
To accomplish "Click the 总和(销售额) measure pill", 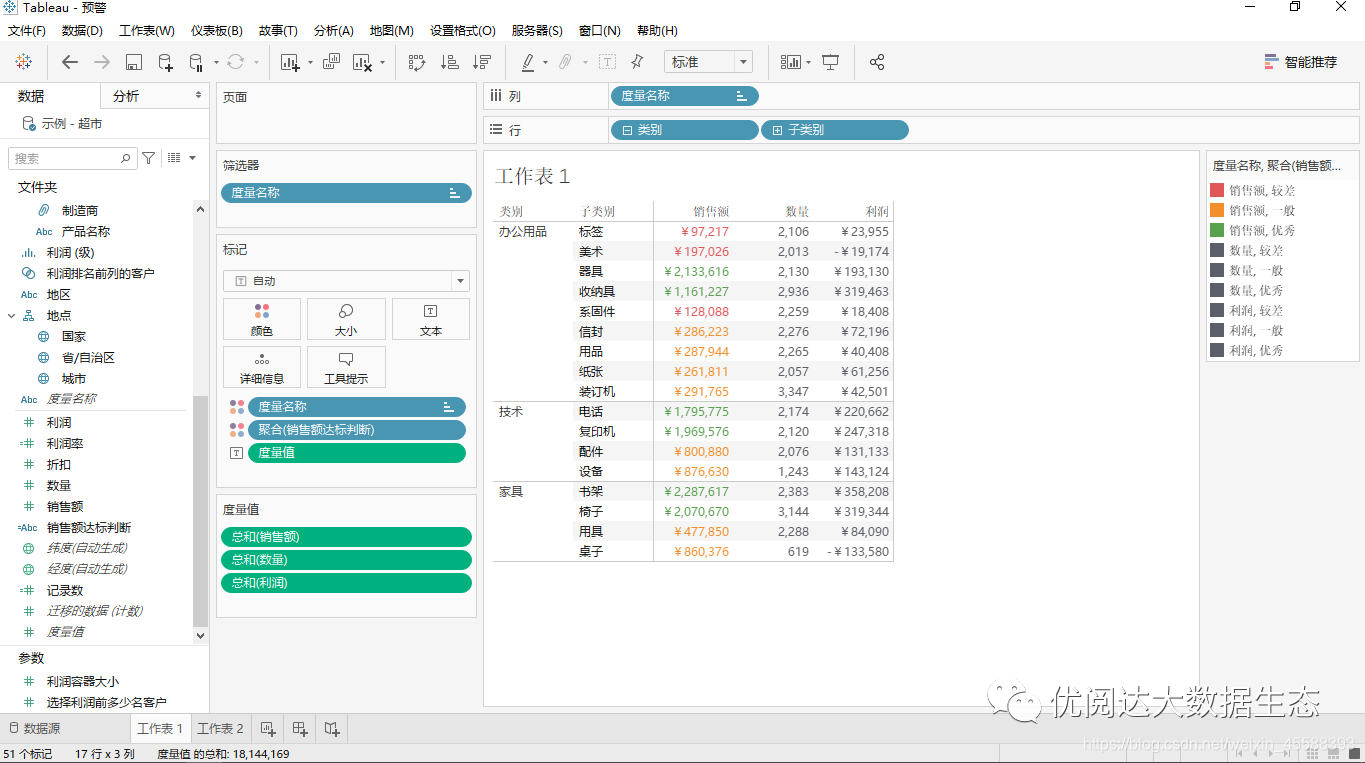I will [346, 537].
